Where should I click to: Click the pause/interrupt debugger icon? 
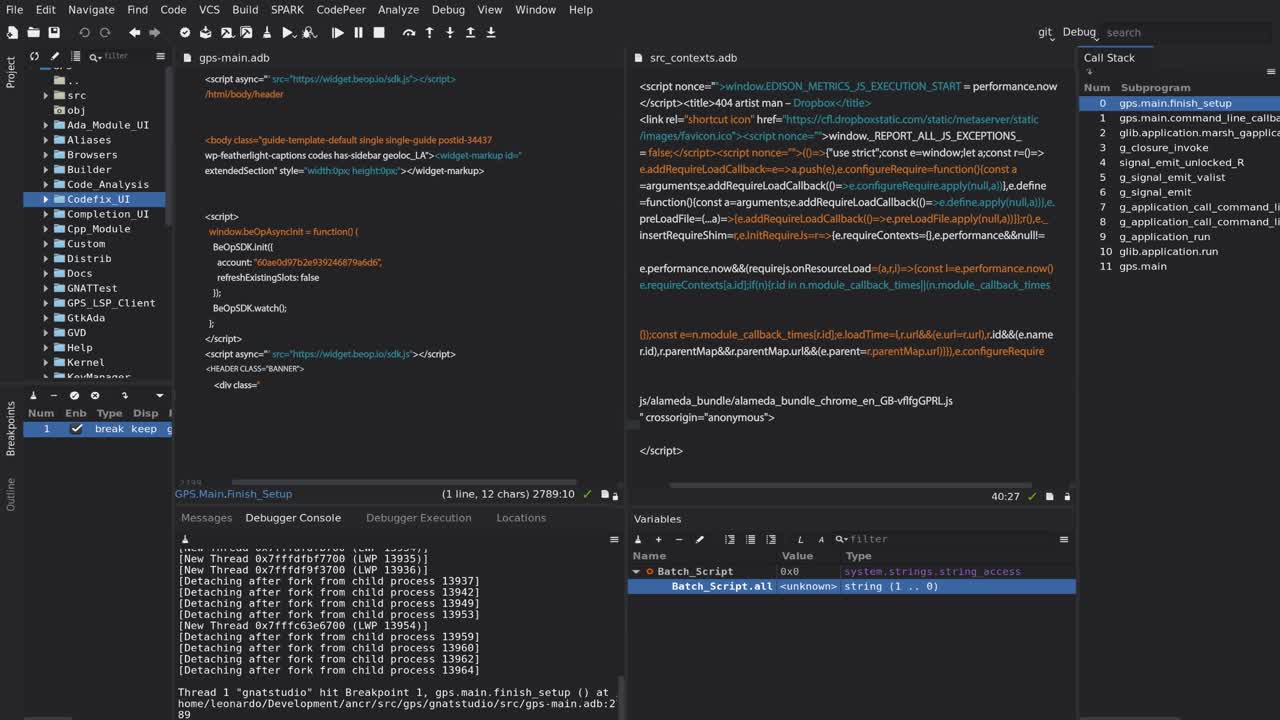point(358,33)
